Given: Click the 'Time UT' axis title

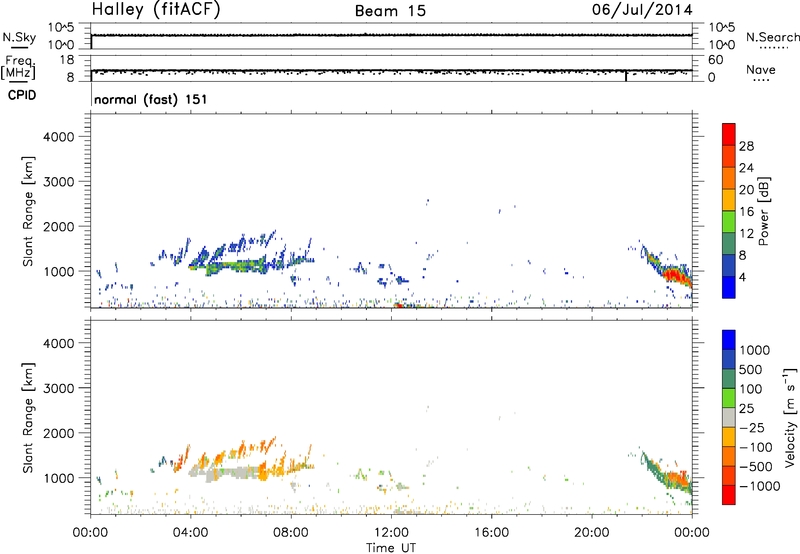Looking at the screenshot, I should (391, 548).
